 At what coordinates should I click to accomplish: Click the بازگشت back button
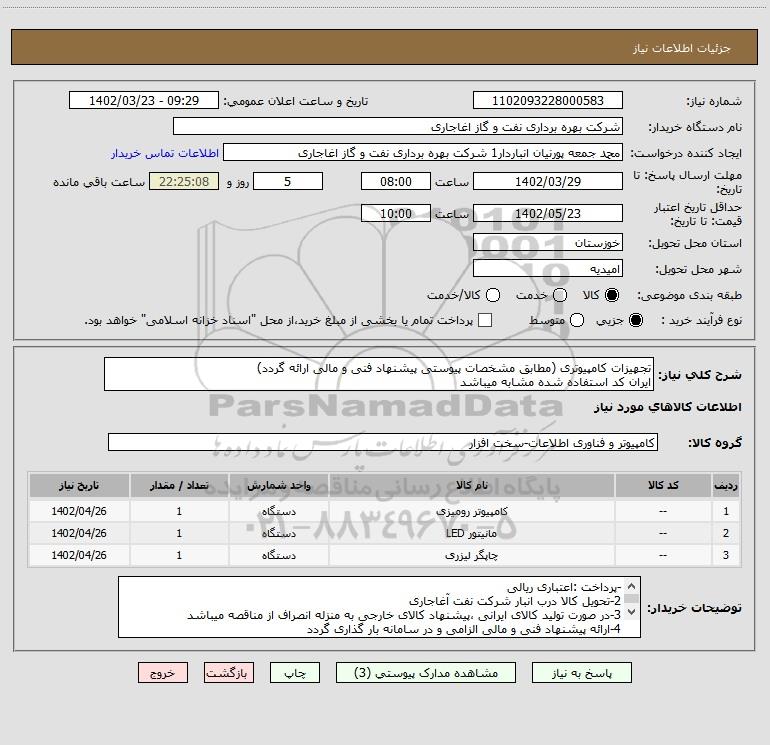point(229,672)
